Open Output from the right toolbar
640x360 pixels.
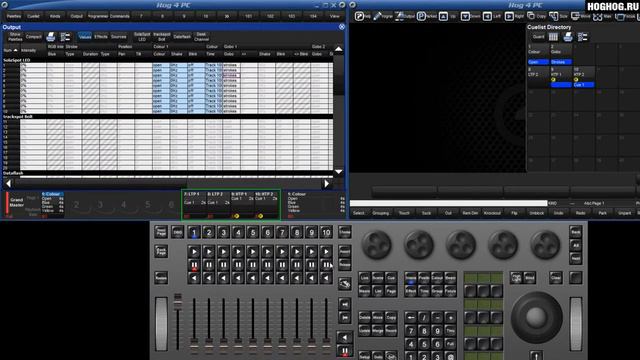point(400,16)
